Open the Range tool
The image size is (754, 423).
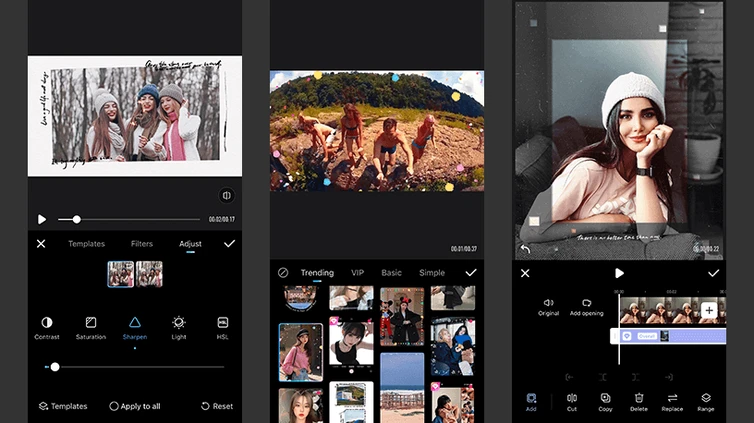point(706,402)
